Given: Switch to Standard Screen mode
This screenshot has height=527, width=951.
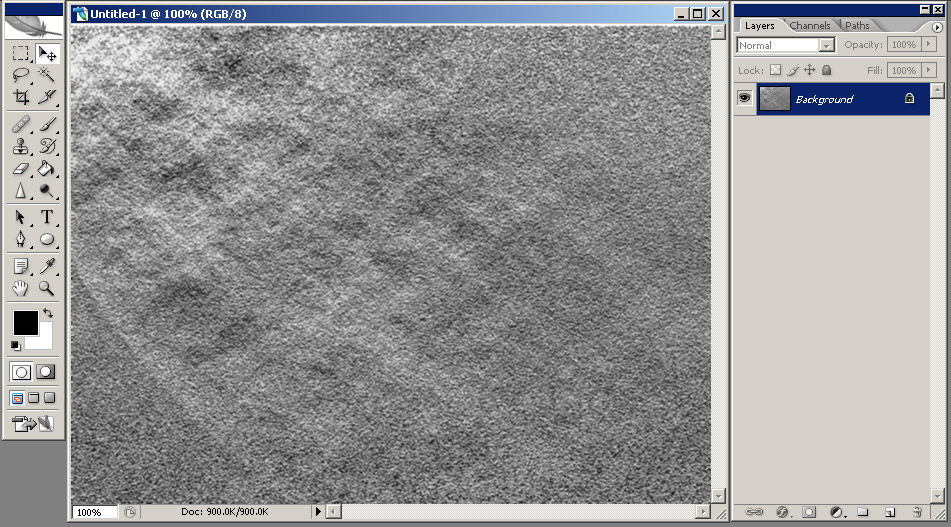Looking at the screenshot, I should pyautogui.click(x=18, y=398).
